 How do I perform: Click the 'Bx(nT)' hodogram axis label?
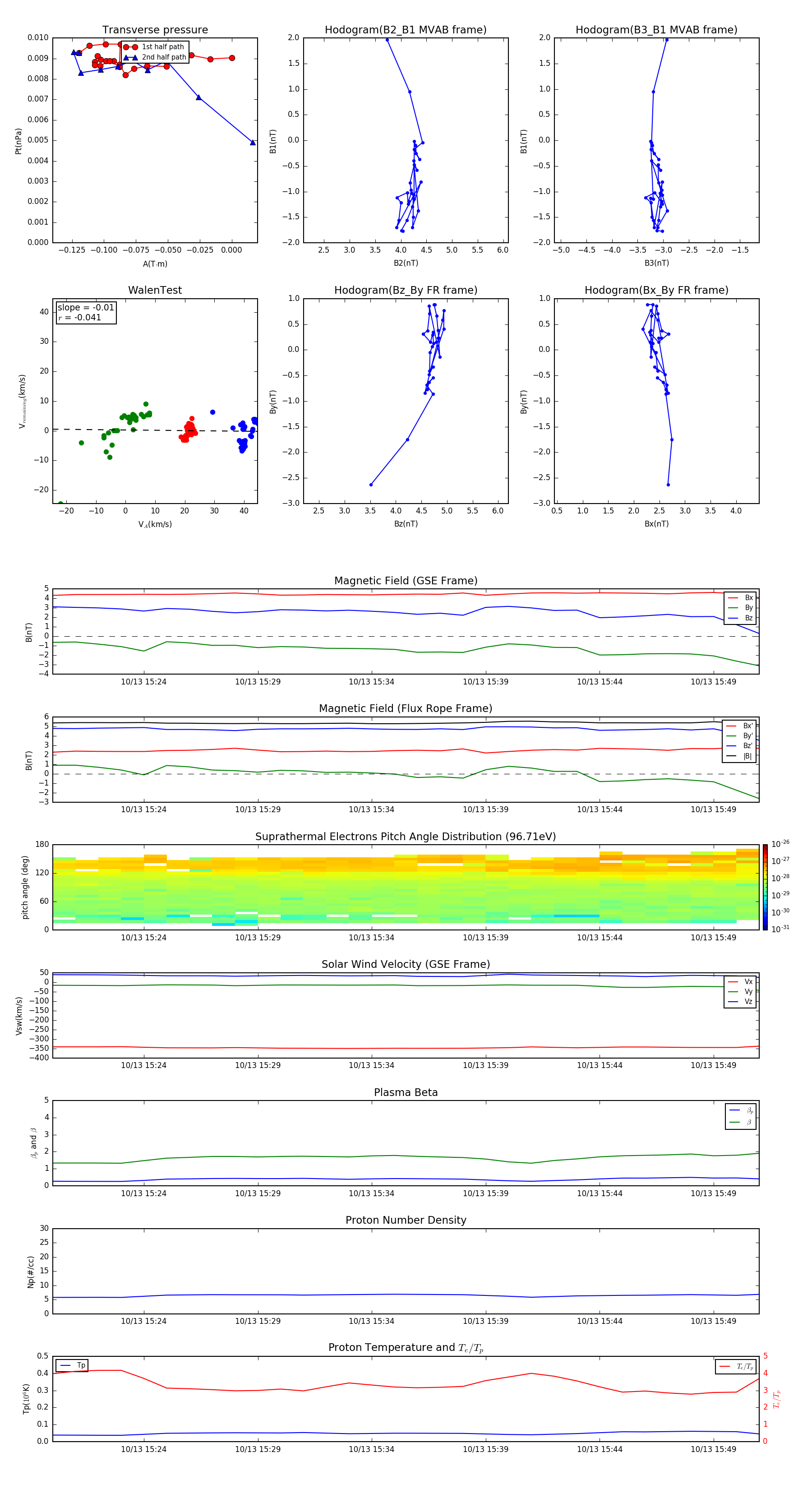(x=656, y=524)
